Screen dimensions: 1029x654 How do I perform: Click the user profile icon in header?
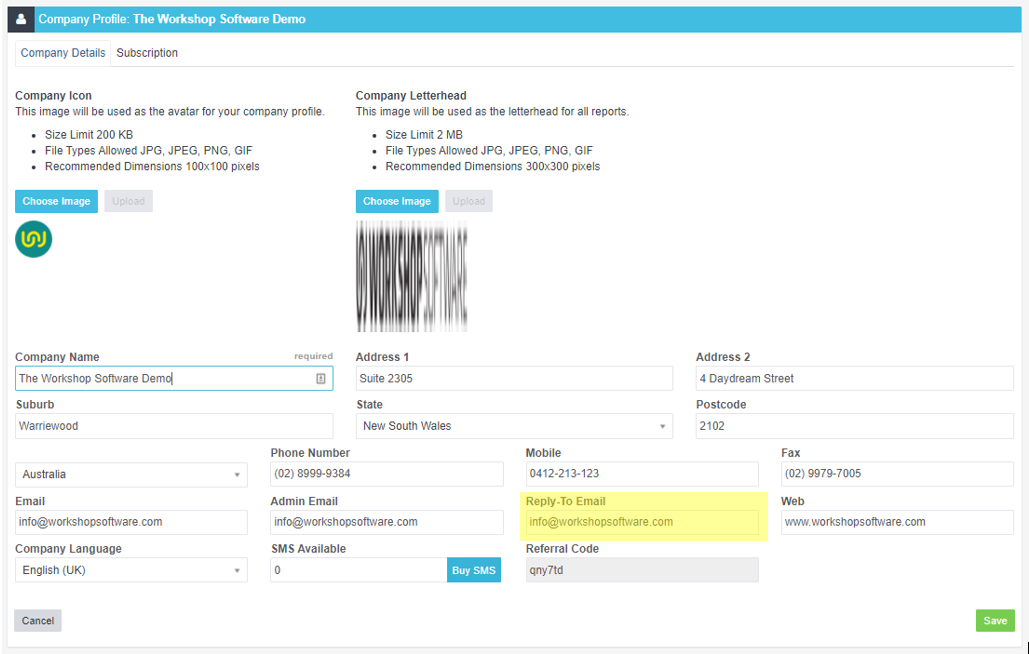(x=22, y=19)
